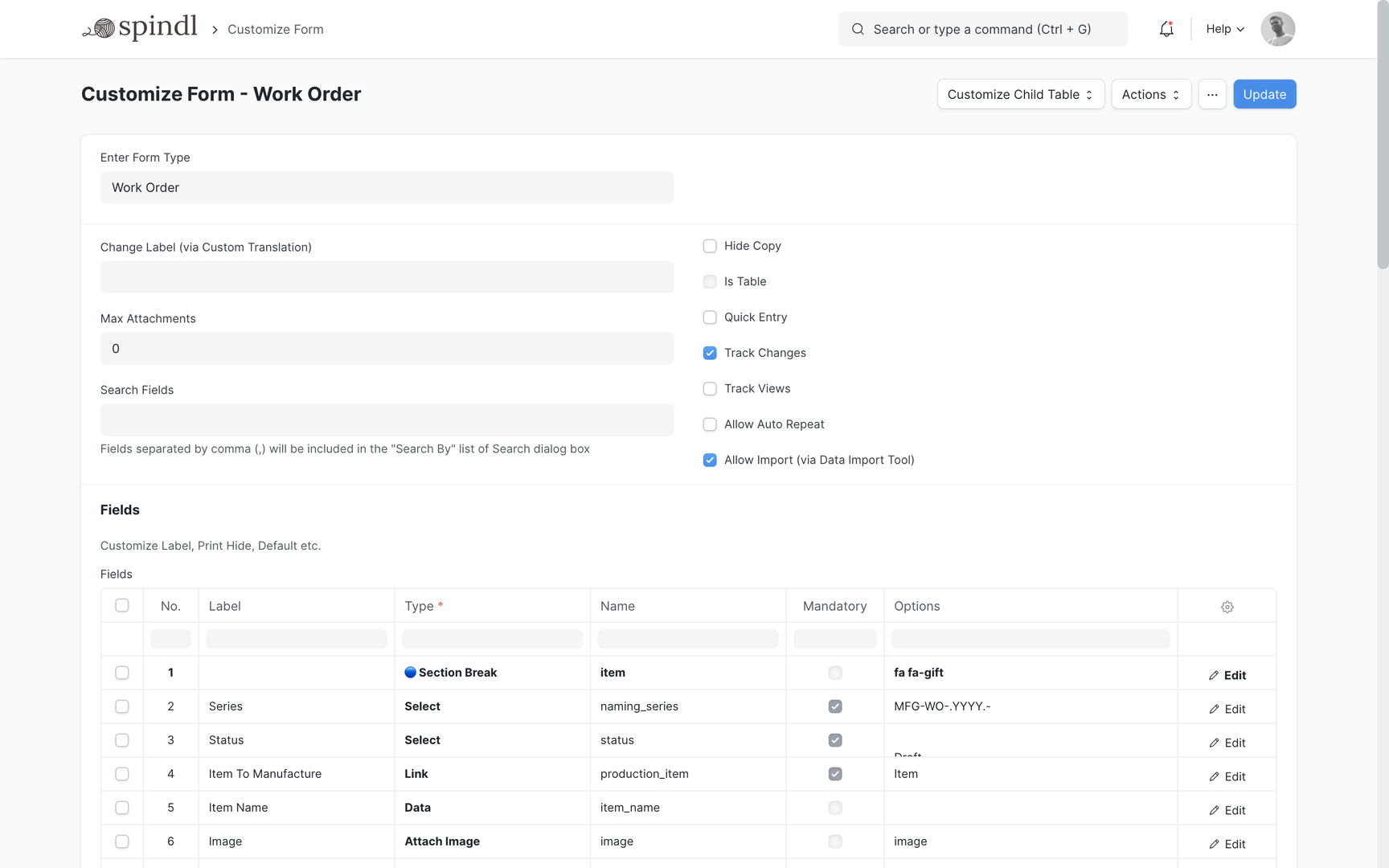Click the spindl logo
The image size is (1389, 868).
(x=140, y=27)
